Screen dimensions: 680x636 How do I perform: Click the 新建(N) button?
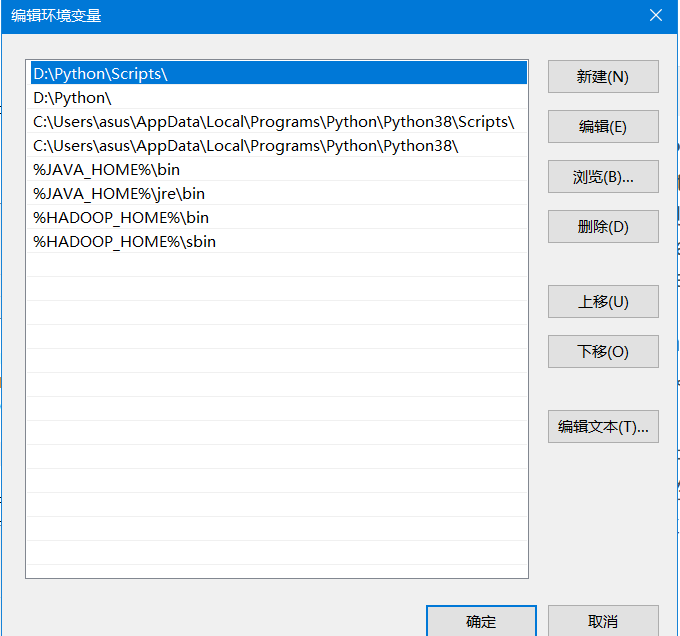(x=603, y=77)
